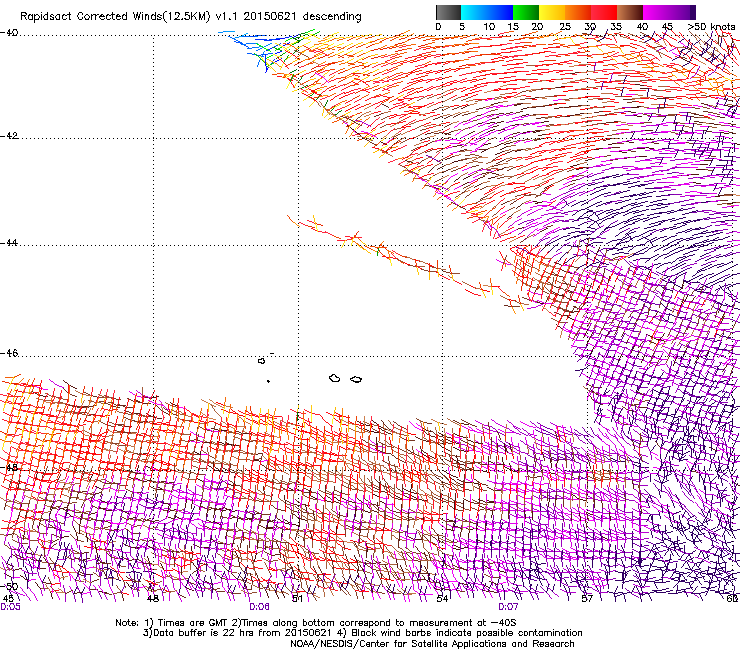Click the -44 latitude axis label
The image size is (740, 650).
[8, 243]
